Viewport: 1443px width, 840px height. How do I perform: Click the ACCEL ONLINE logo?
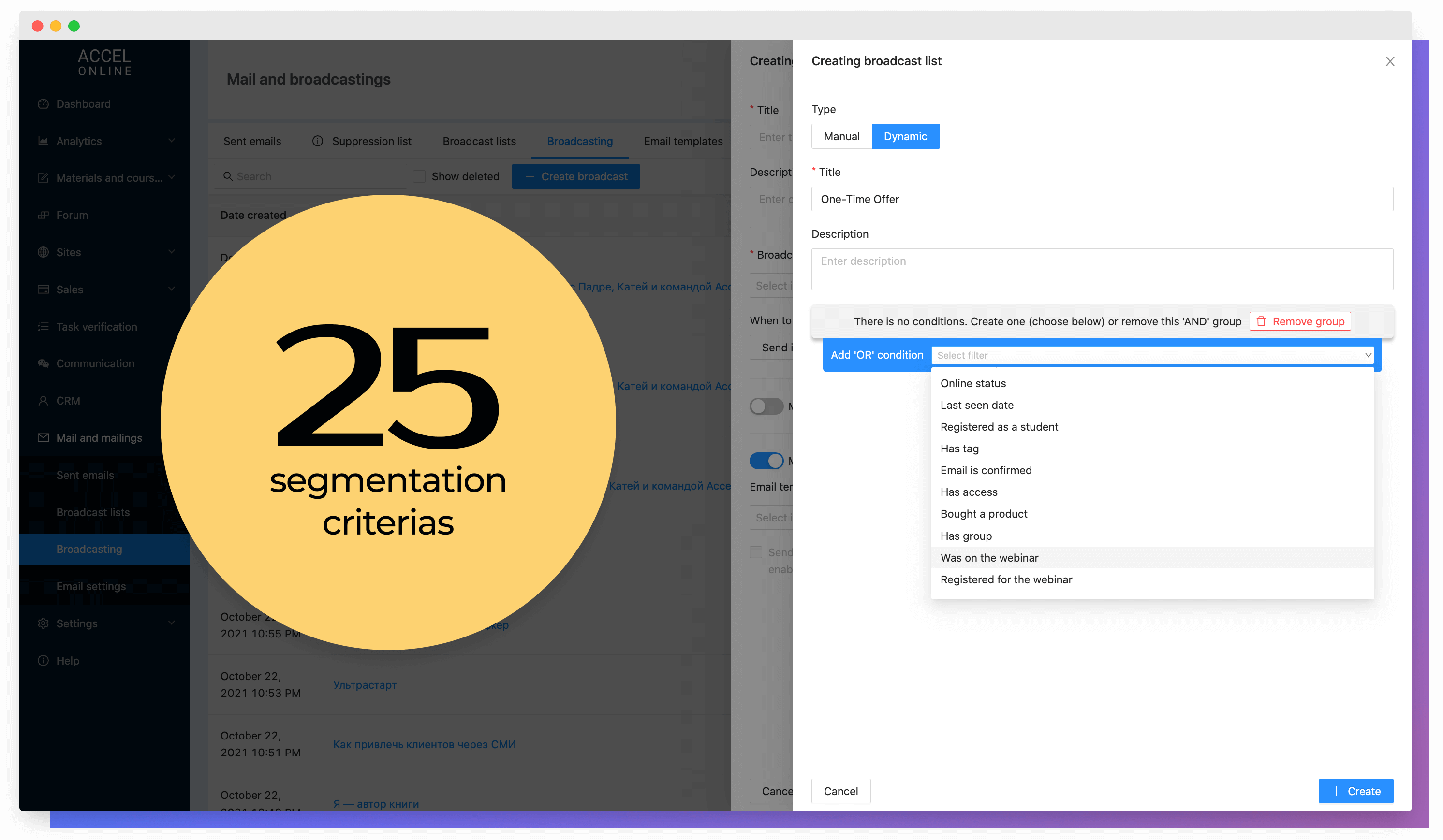(105, 62)
